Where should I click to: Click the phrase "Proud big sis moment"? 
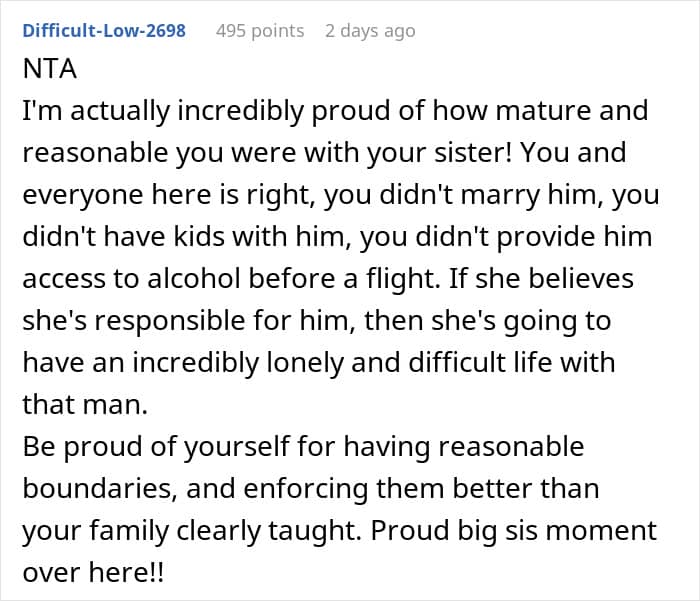(x=513, y=530)
